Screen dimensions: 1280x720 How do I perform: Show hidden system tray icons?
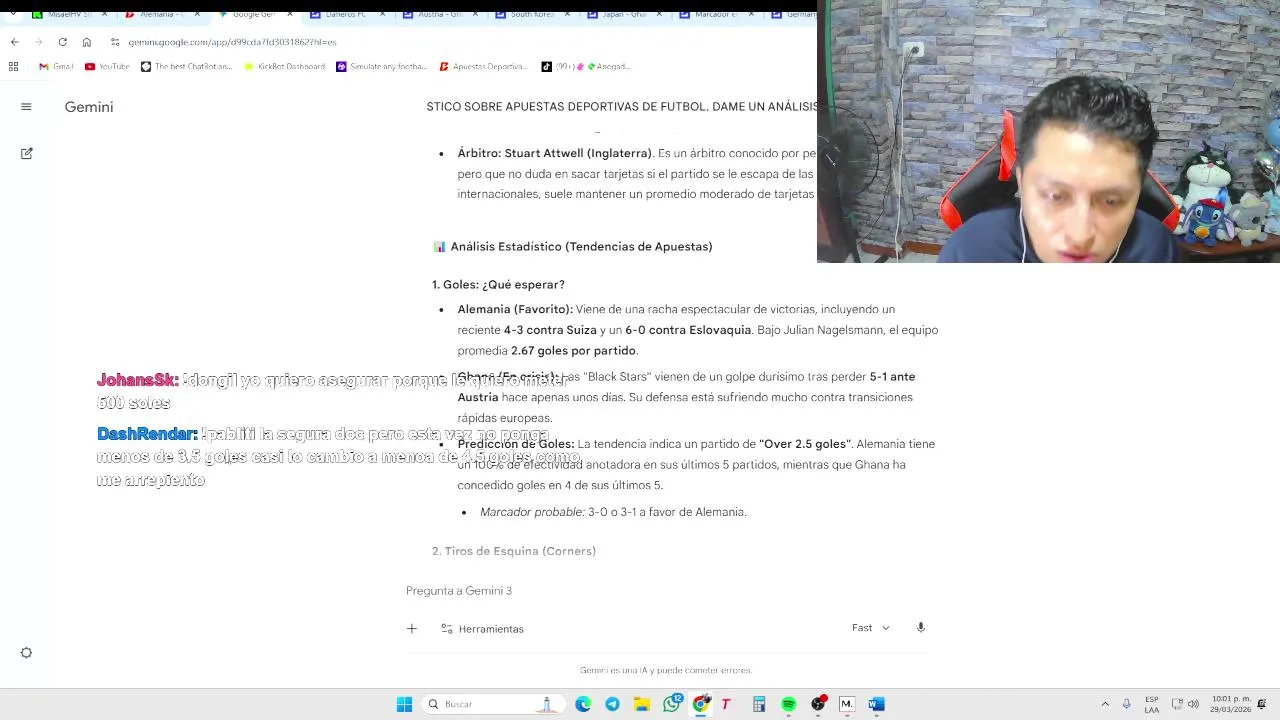click(1105, 704)
